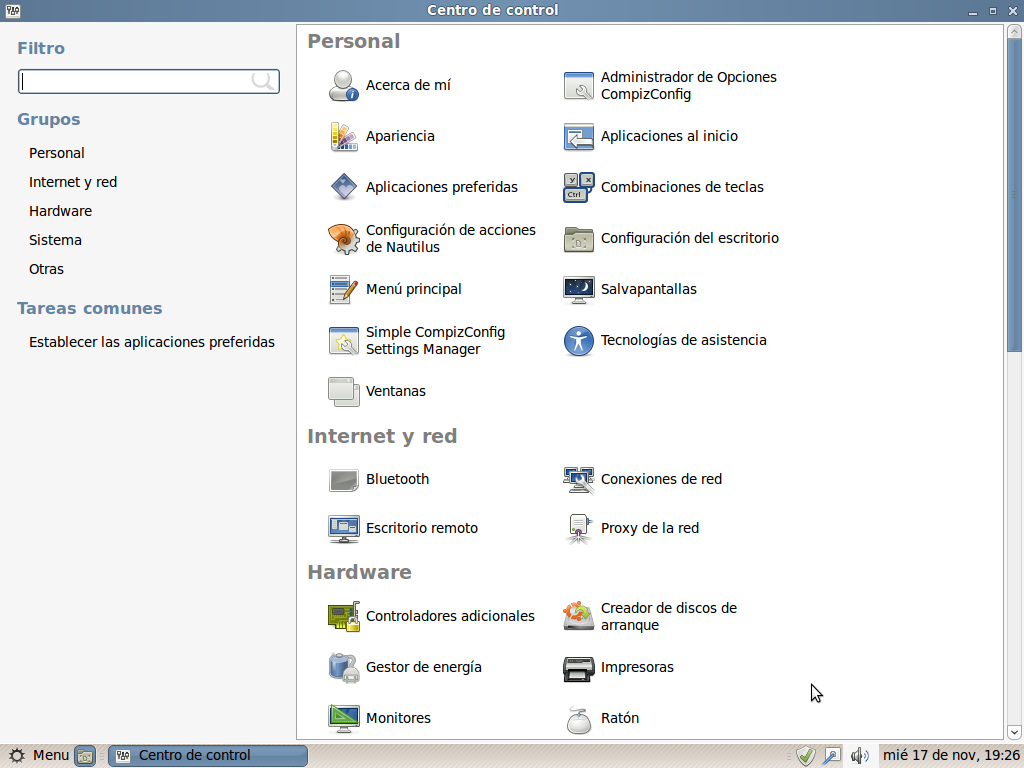
Task: Click the Menú principal icon
Action: click(344, 289)
